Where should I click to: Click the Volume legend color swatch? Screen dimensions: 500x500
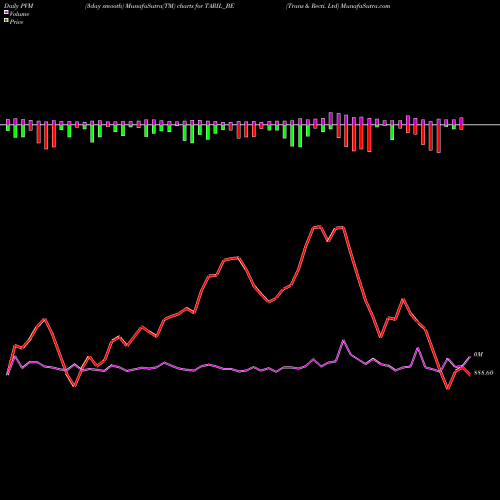(6, 12)
